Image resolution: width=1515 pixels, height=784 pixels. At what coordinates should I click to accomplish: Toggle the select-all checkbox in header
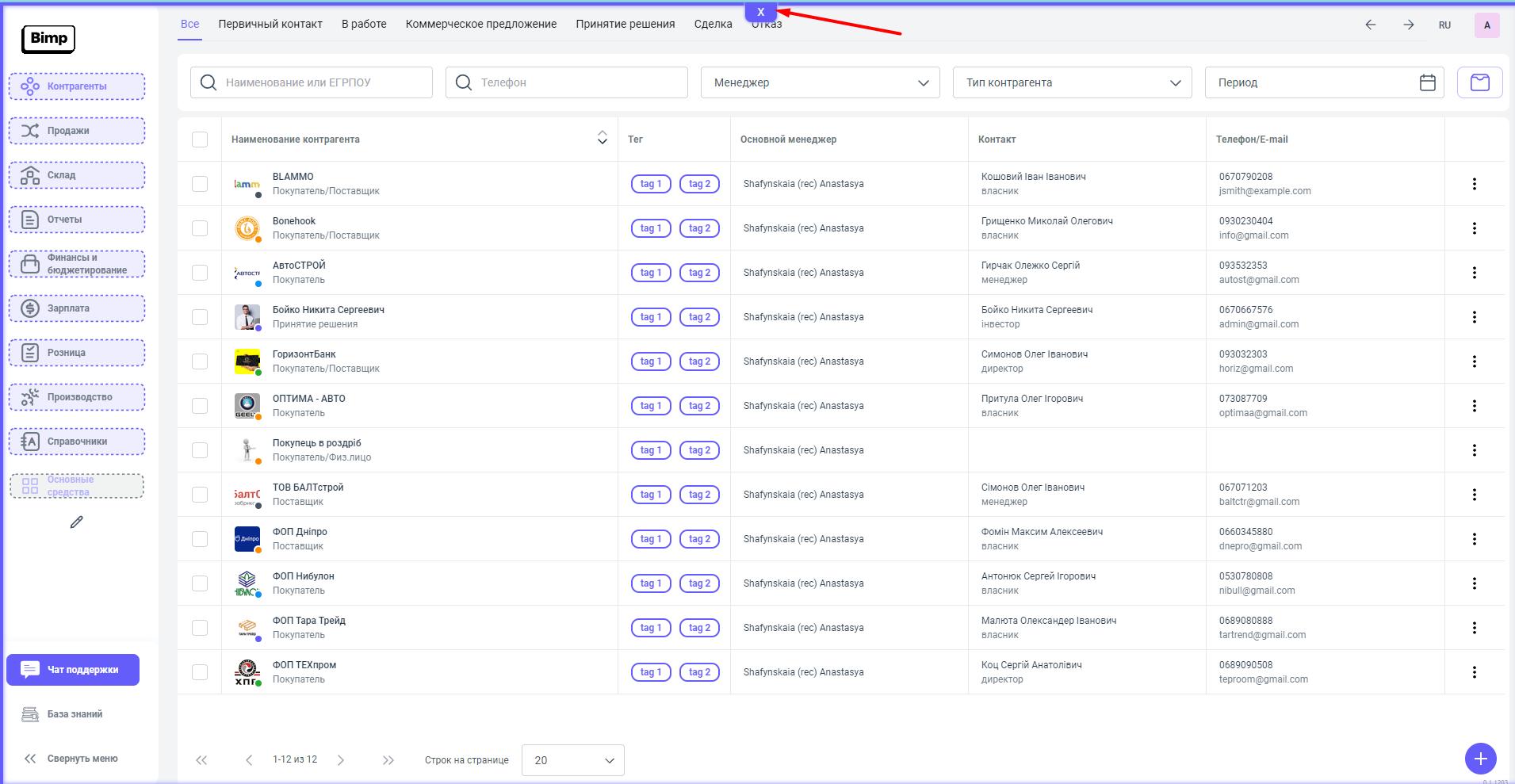200,140
